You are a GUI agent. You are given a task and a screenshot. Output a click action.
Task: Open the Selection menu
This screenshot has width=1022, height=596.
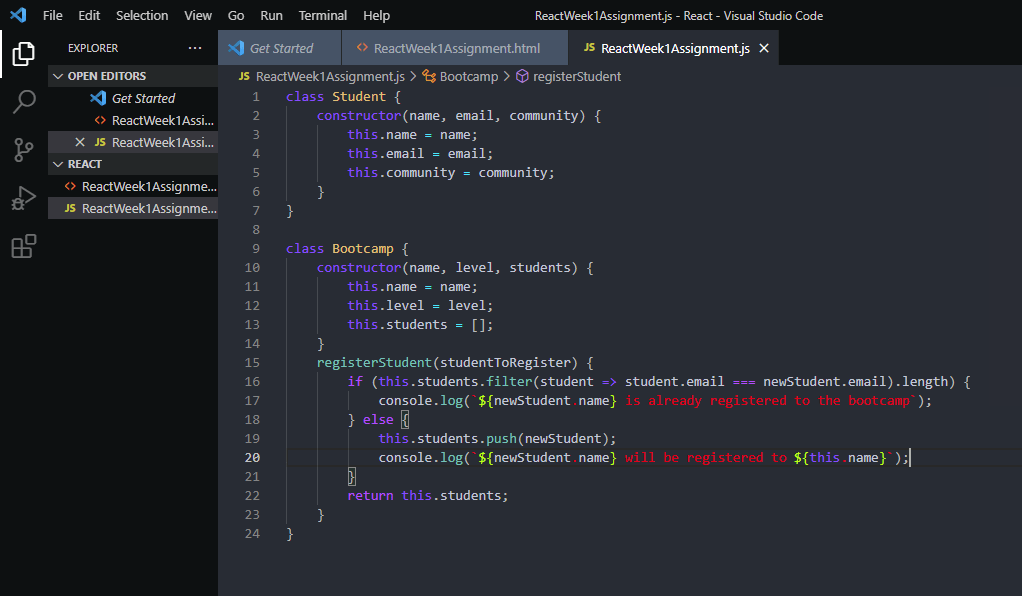tap(142, 16)
